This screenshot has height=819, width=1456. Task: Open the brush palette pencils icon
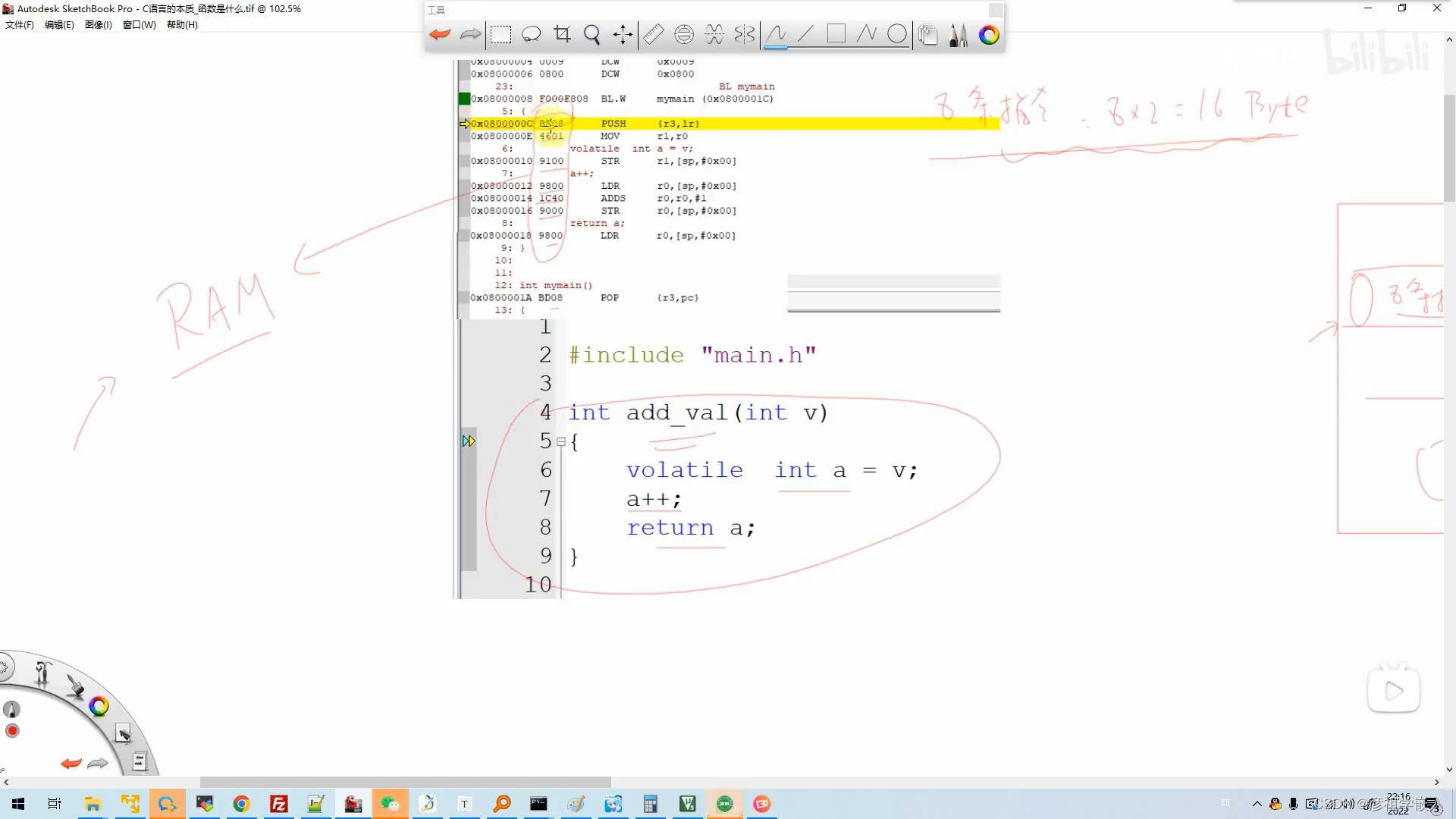958,34
